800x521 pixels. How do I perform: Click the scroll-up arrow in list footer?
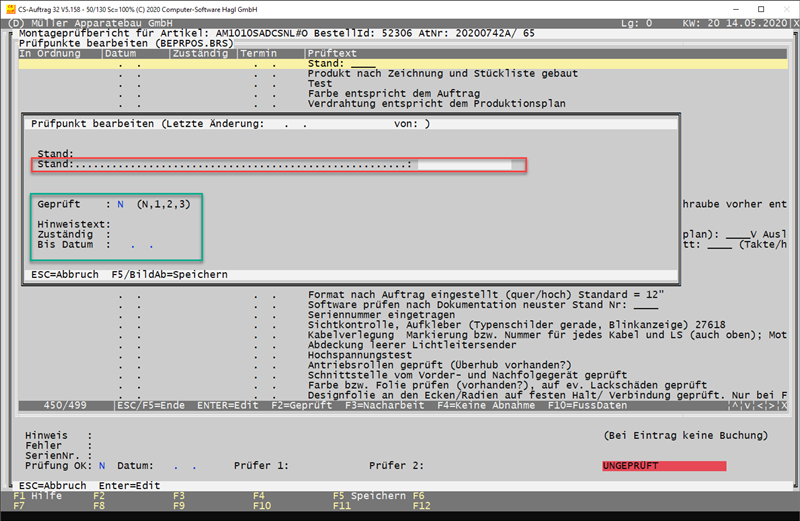click(737, 406)
